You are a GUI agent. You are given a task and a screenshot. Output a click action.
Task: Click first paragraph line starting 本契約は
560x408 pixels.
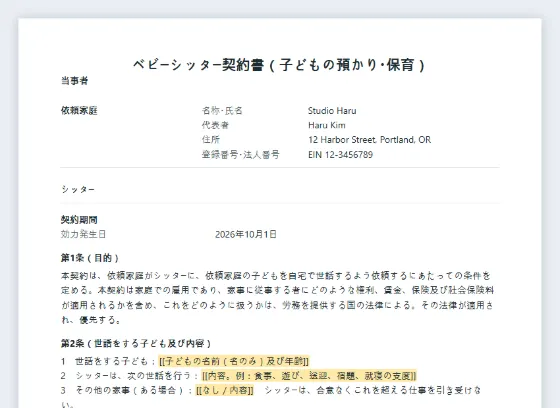pyautogui.click(x=276, y=276)
